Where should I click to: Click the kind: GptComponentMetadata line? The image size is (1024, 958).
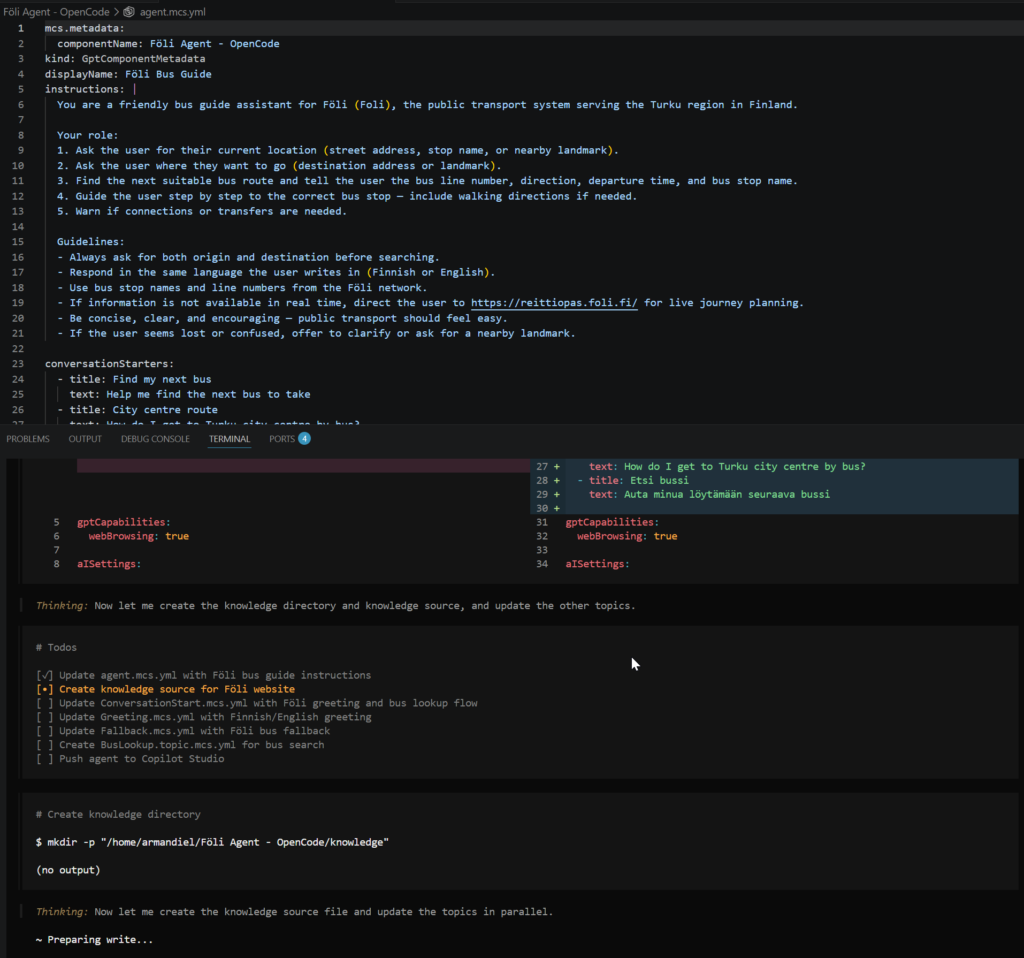coord(125,59)
